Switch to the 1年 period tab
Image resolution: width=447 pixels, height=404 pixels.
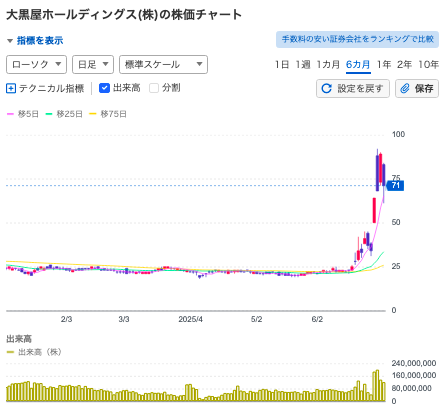[x=384, y=64]
